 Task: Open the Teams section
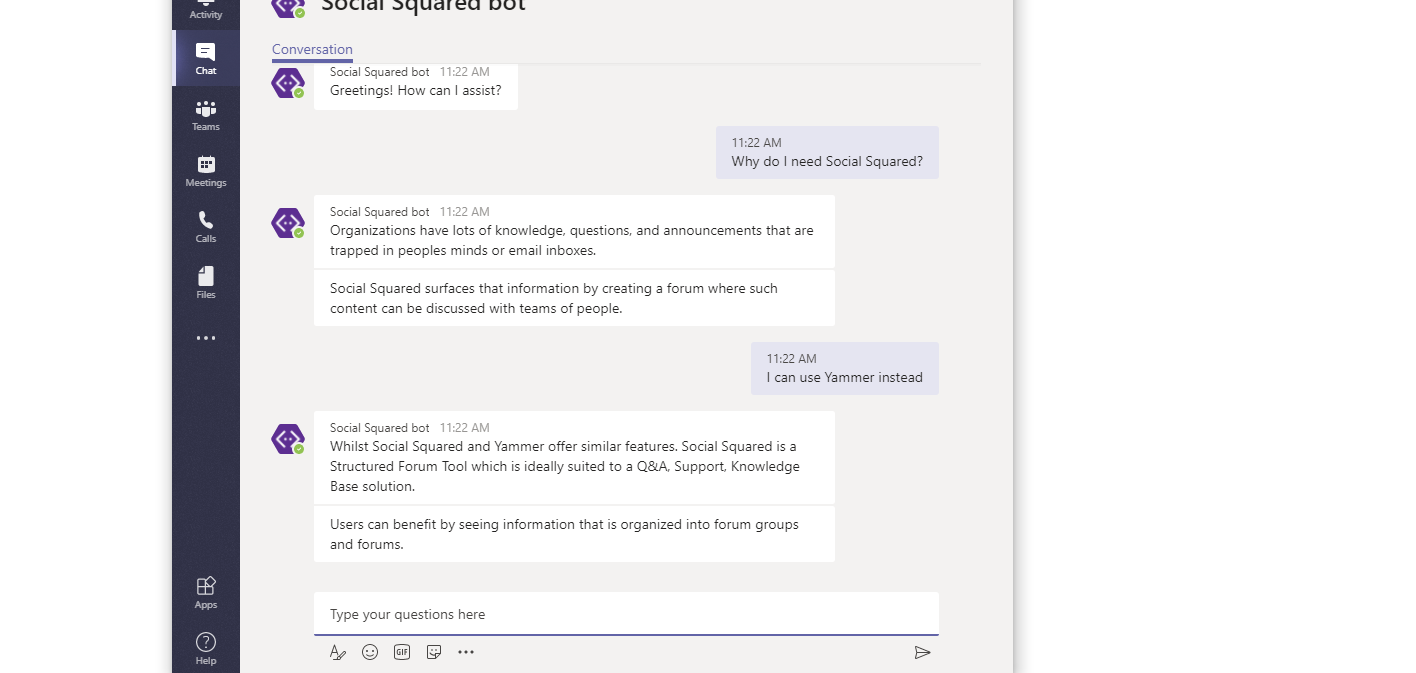tap(206, 114)
